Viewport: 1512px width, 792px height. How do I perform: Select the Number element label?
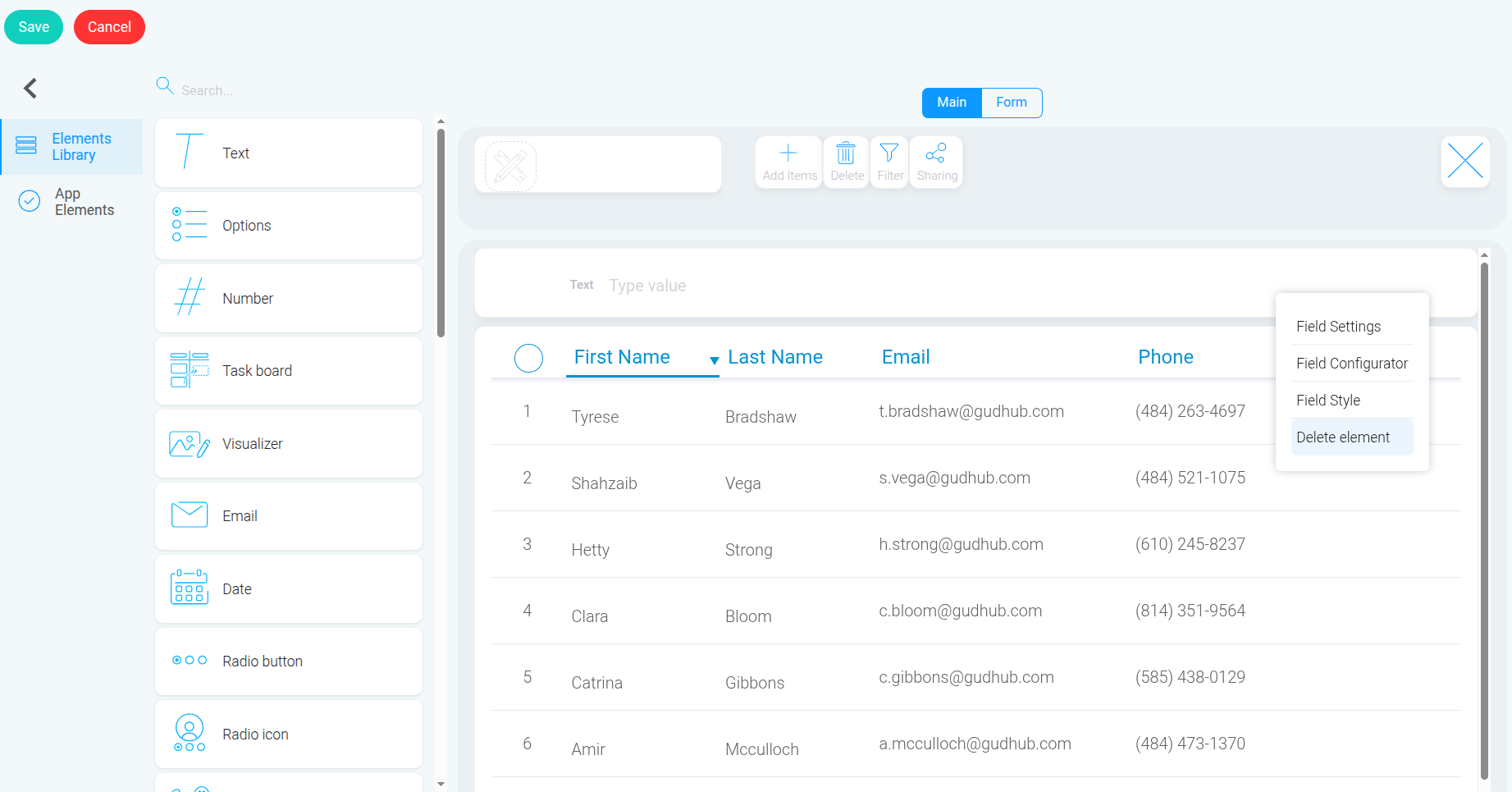[x=248, y=299]
